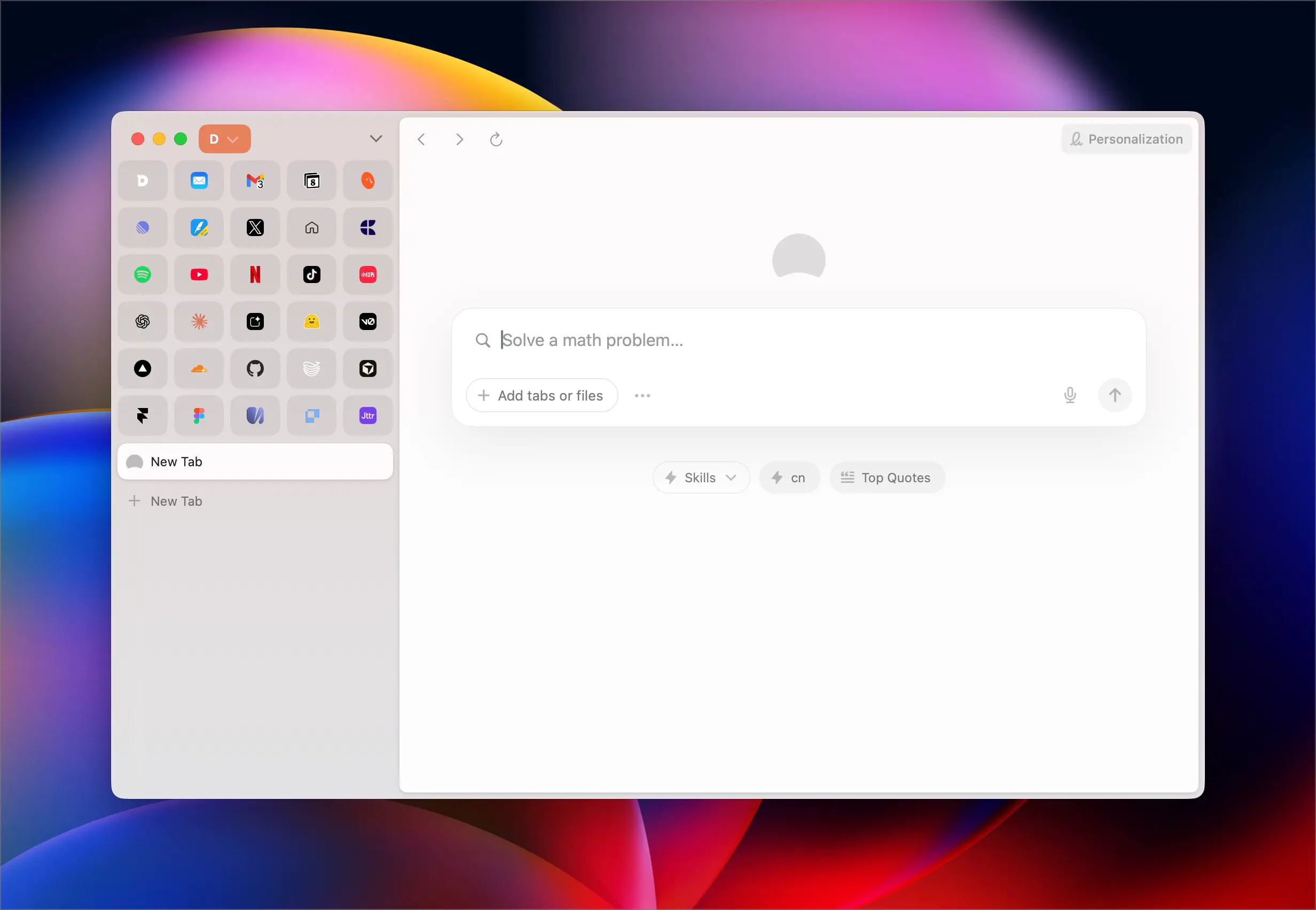This screenshot has height=910, width=1316.
Task: Open the Personalization button
Action: (x=1126, y=139)
